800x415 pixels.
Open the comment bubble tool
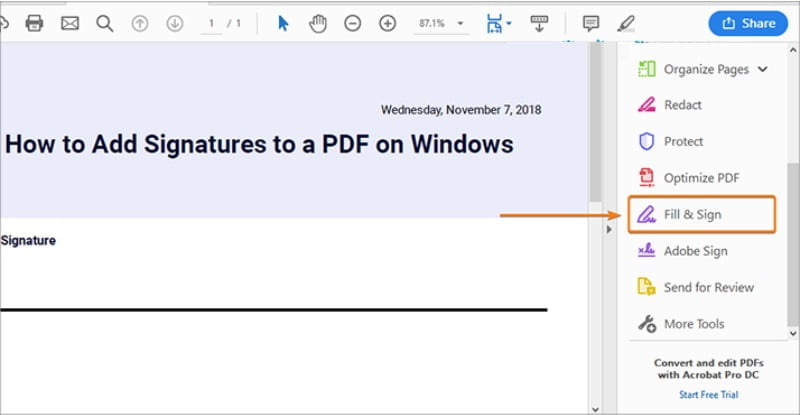pos(591,23)
